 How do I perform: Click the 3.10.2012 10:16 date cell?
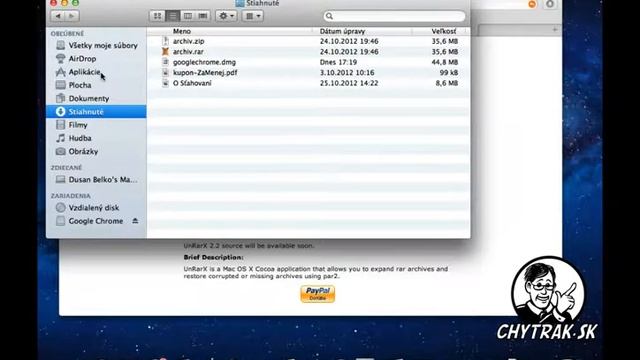pyautogui.click(x=347, y=73)
